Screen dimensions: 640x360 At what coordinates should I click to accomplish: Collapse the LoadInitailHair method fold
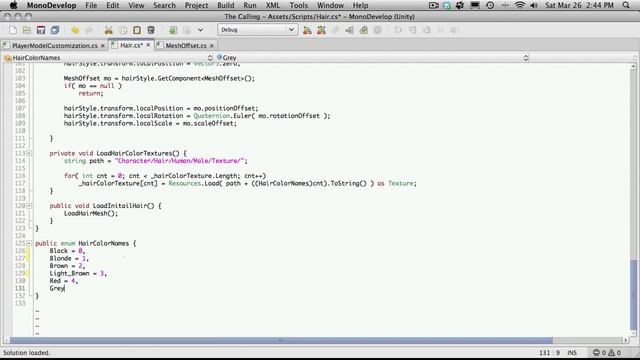click(29, 206)
